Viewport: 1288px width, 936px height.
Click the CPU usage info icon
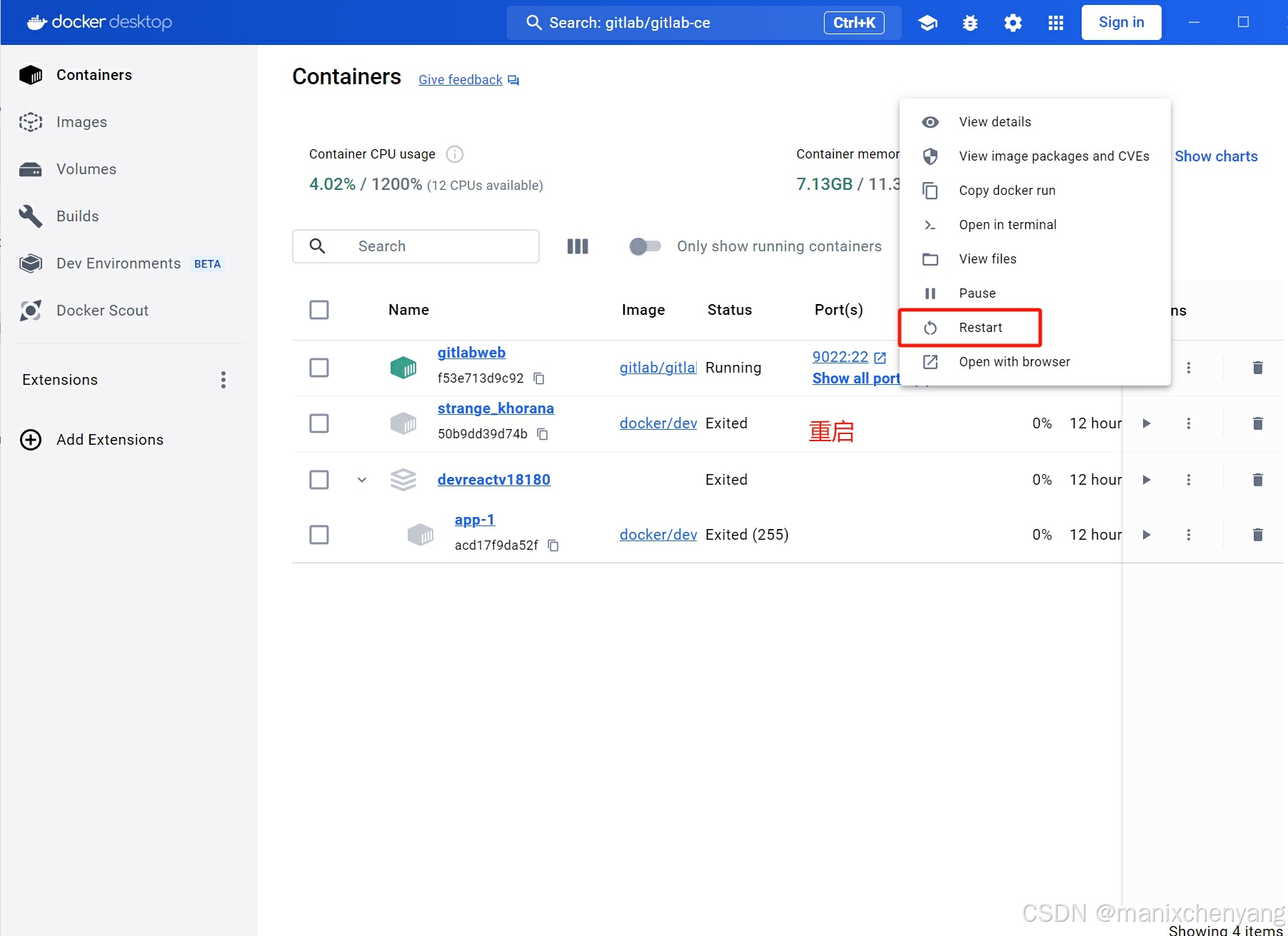click(455, 154)
